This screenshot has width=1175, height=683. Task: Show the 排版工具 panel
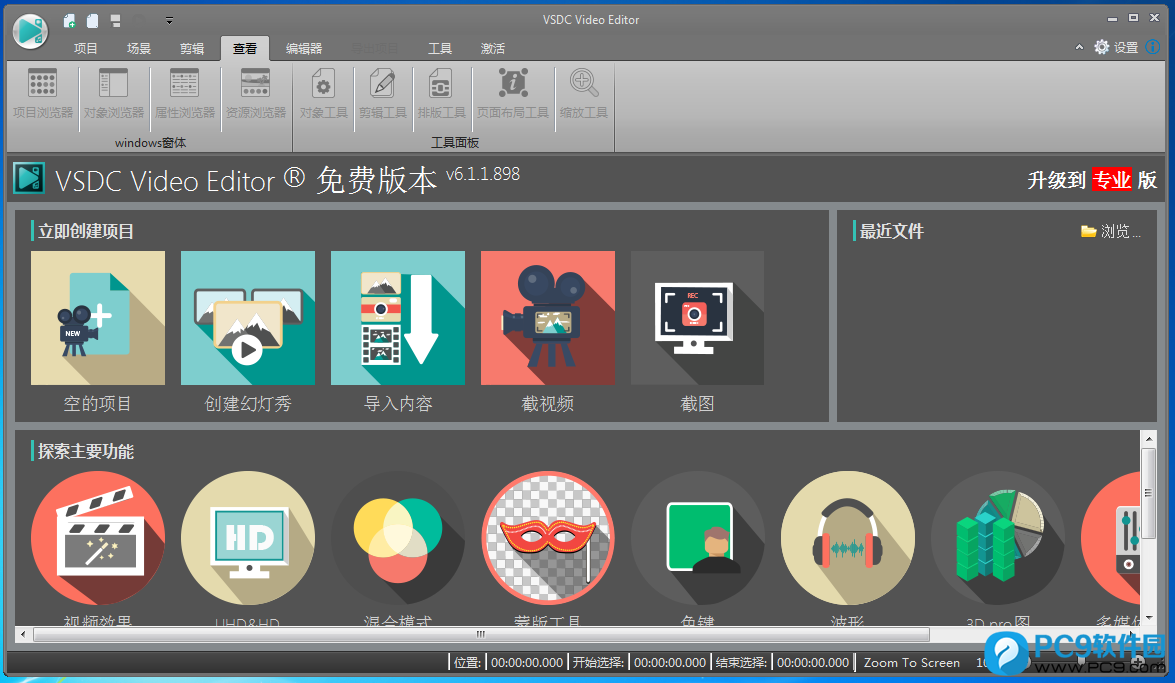441,94
